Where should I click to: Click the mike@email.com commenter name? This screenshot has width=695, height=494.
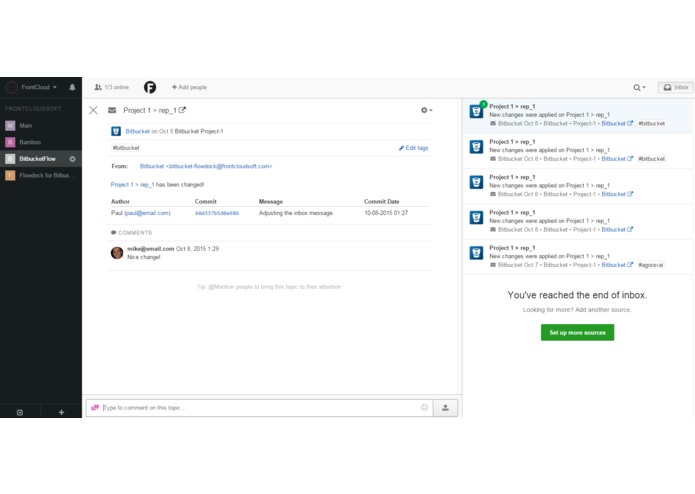[x=151, y=249]
